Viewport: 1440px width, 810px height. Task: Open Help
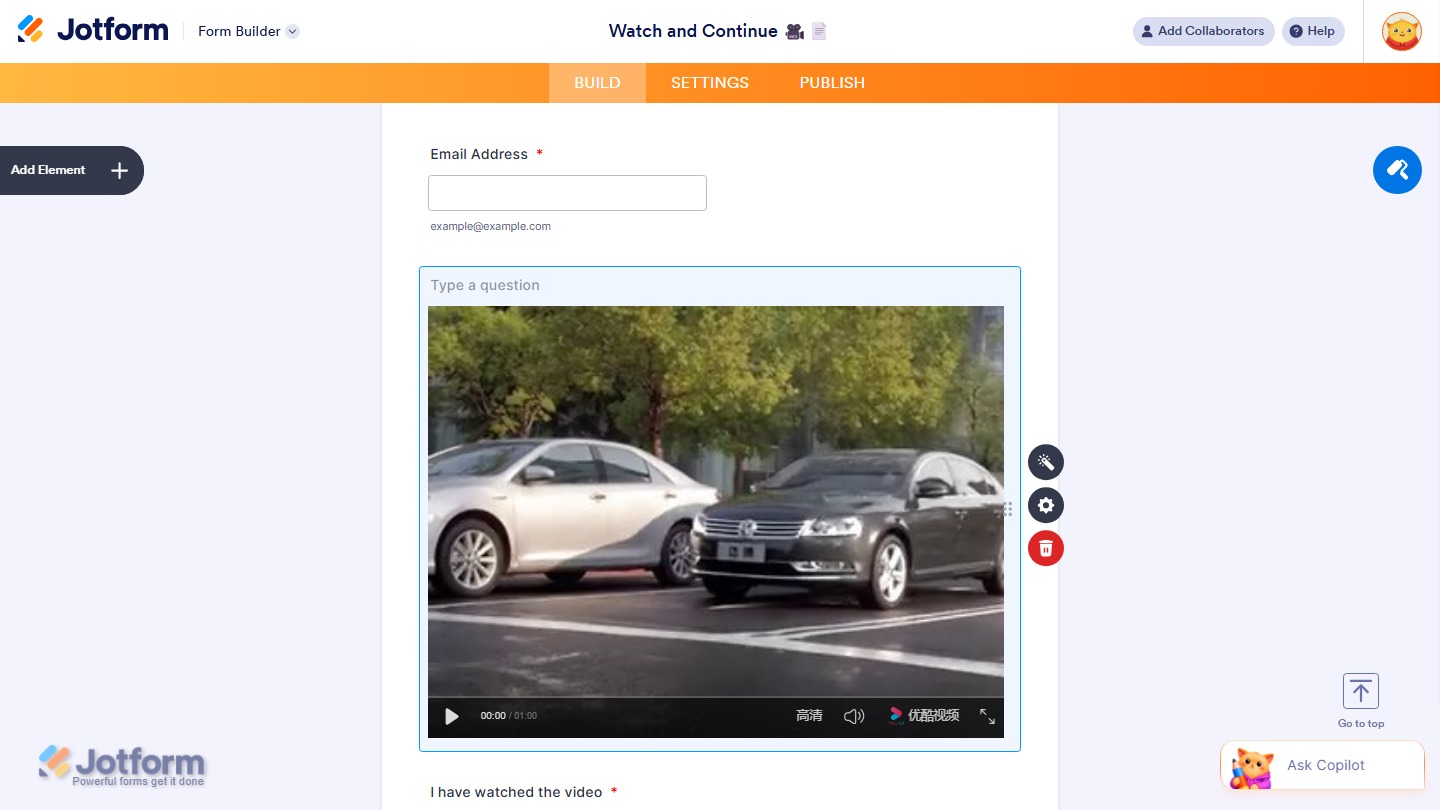1313,31
